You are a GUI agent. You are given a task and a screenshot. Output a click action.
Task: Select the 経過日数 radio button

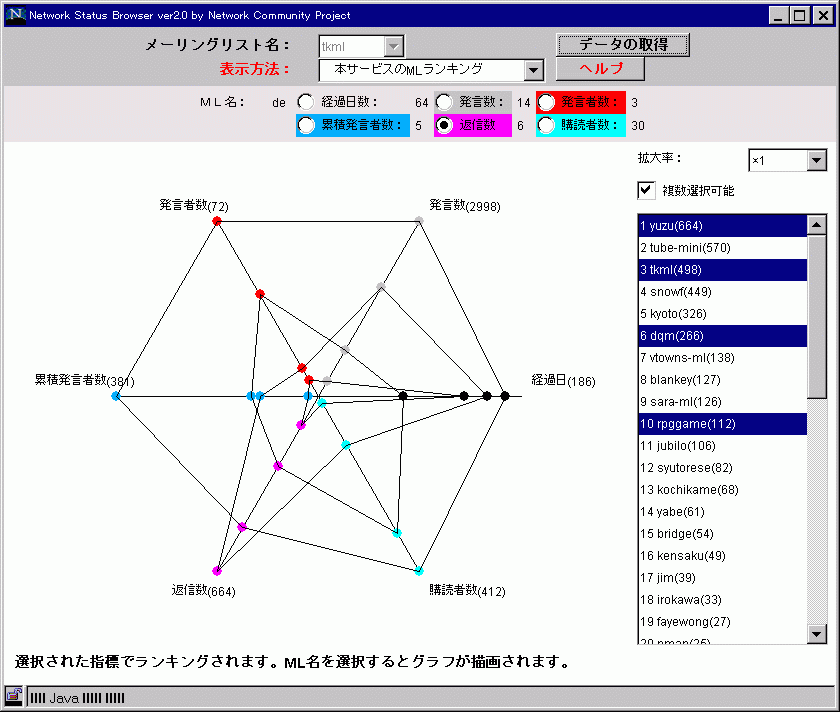point(305,101)
